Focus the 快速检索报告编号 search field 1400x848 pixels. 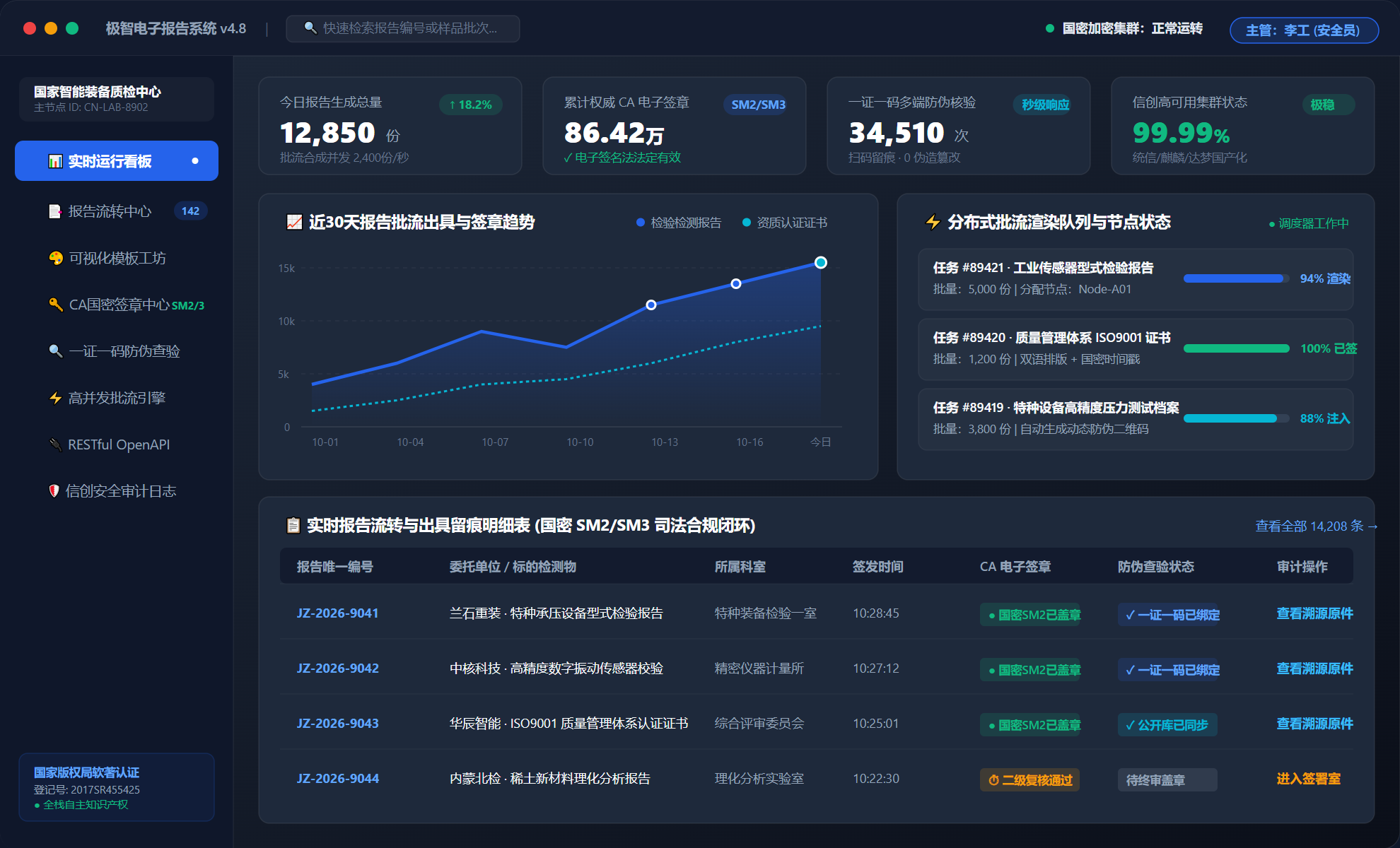[403, 28]
